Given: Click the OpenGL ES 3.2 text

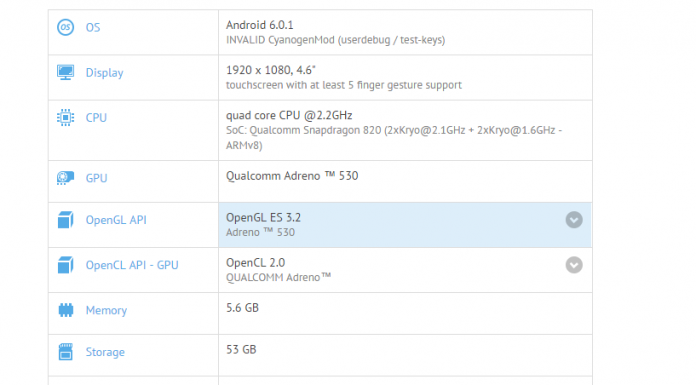Looking at the screenshot, I should [x=263, y=218].
